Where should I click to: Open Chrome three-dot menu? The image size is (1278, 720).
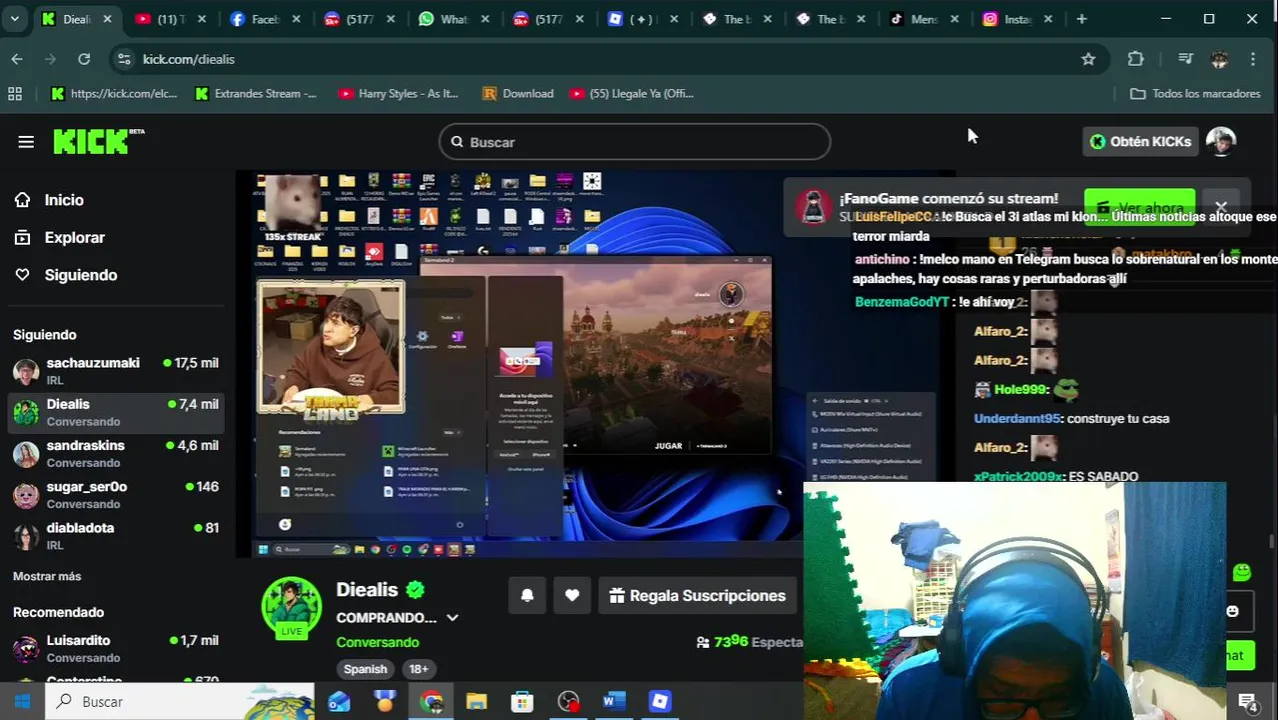1253,59
